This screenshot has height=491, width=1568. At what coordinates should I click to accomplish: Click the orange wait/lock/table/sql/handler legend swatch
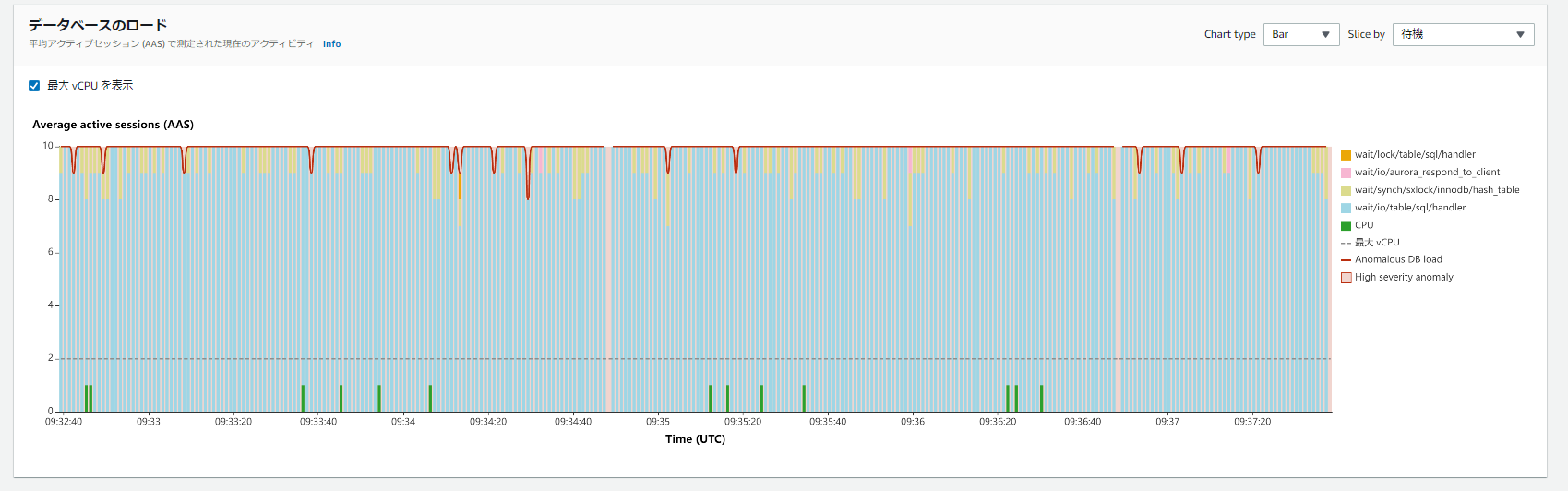1346,155
